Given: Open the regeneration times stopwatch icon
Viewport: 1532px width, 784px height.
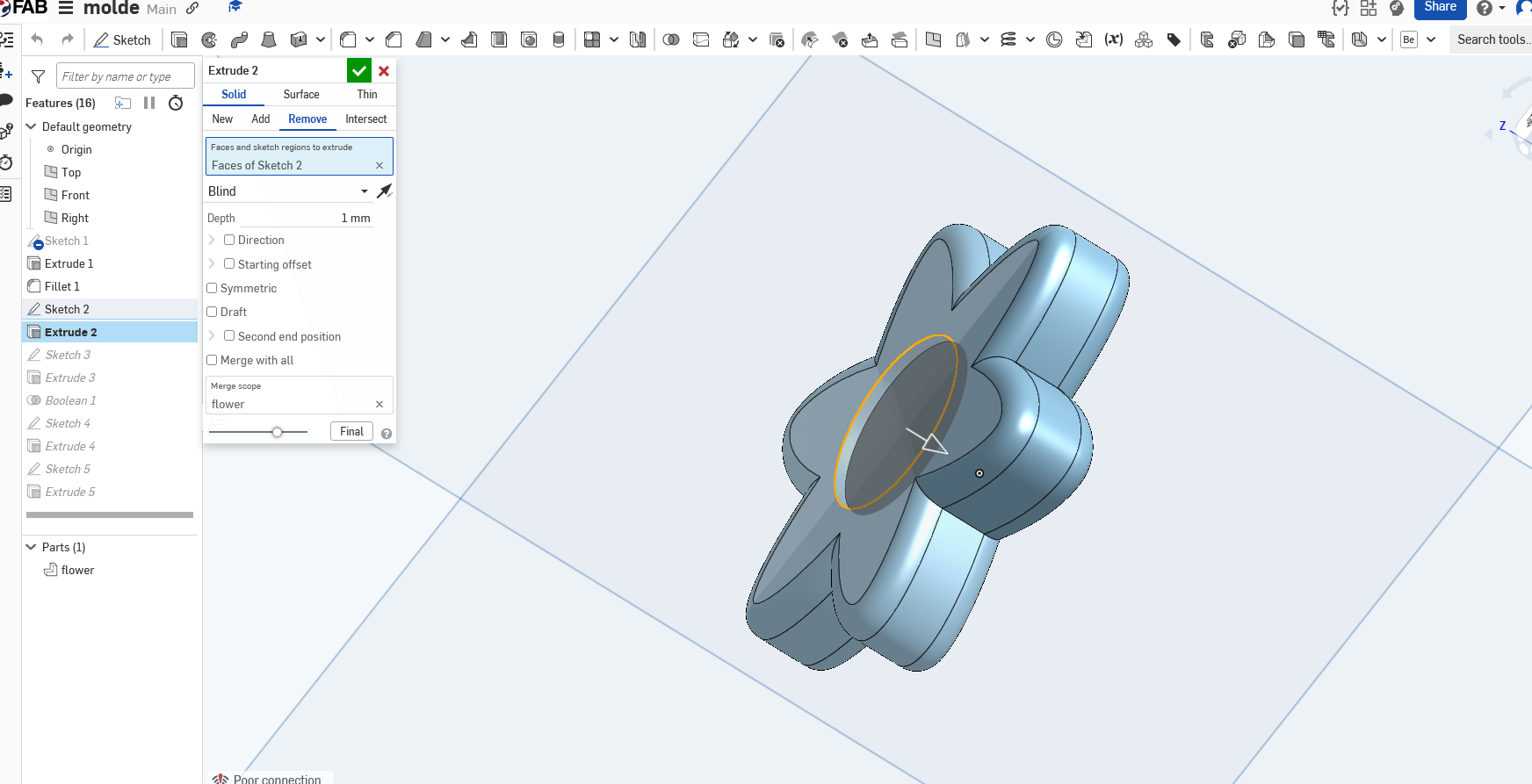Looking at the screenshot, I should point(176,103).
